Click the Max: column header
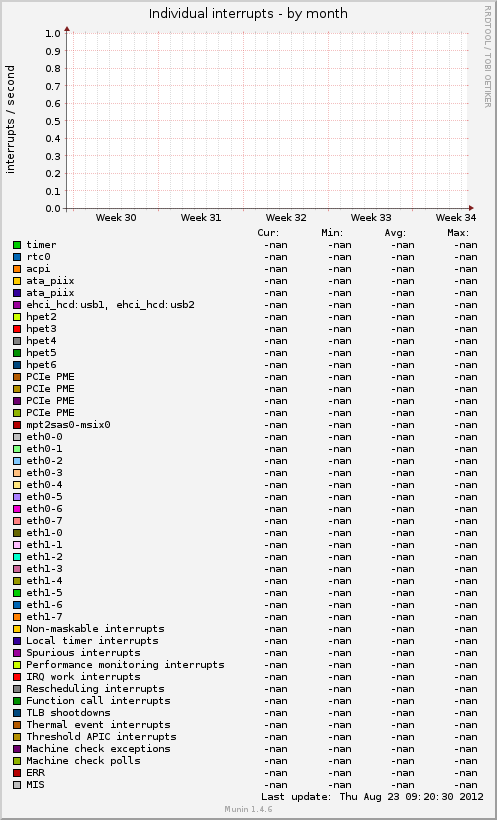 [x=458, y=233]
